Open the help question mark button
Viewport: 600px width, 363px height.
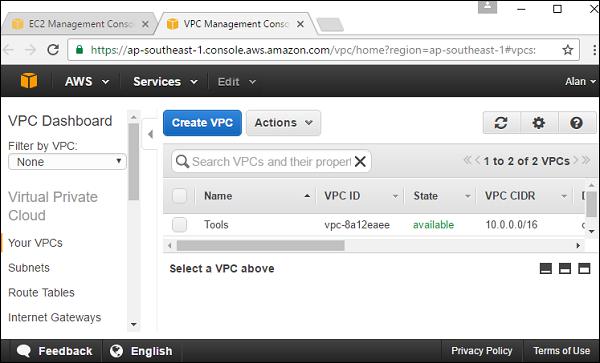pos(576,123)
